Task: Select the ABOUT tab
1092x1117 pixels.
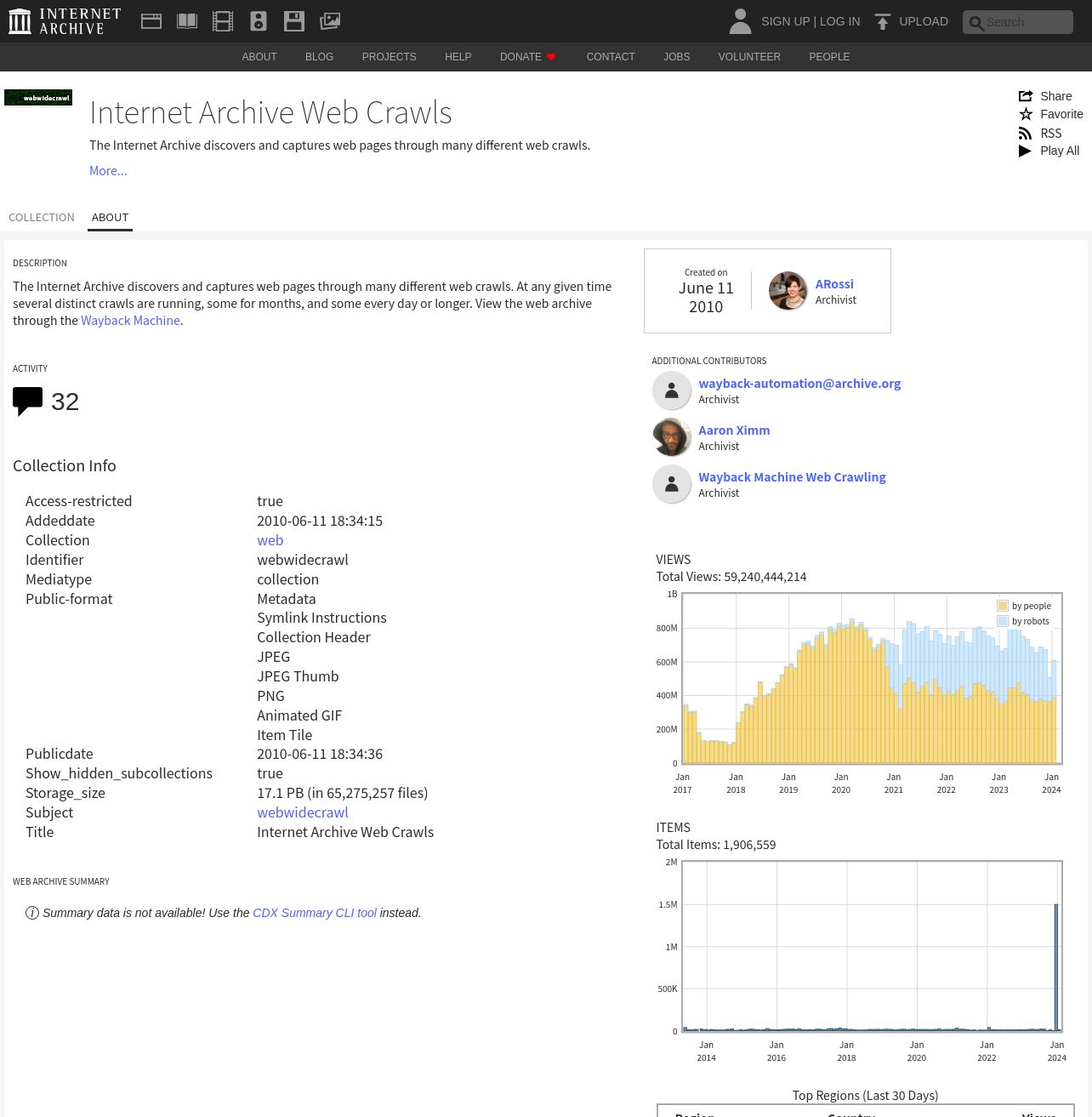Action: 111,217
